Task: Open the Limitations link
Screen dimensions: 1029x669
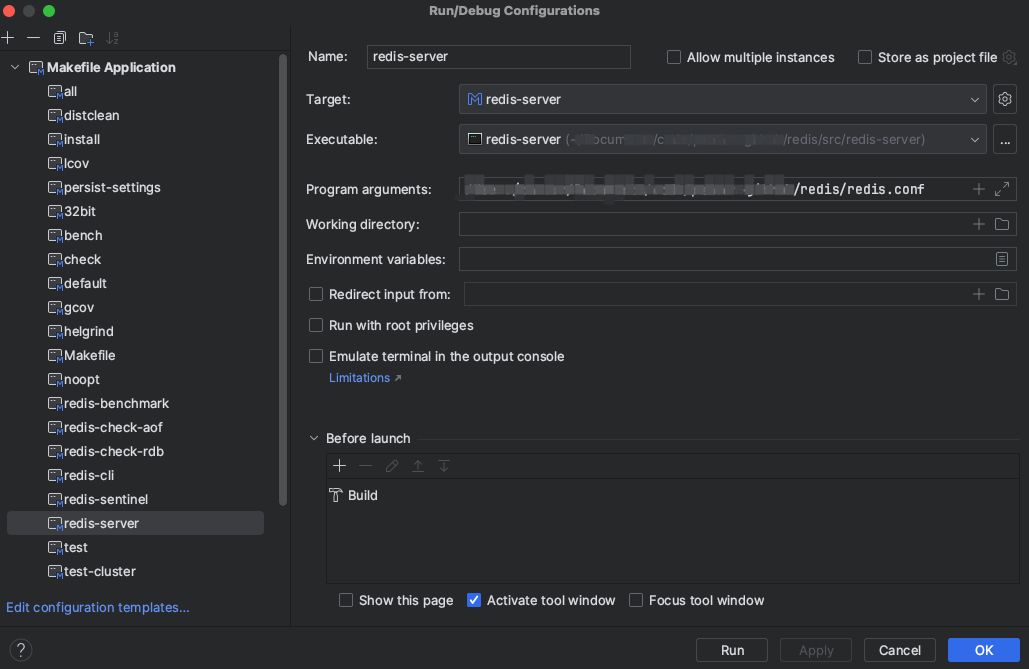Action: (x=365, y=378)
